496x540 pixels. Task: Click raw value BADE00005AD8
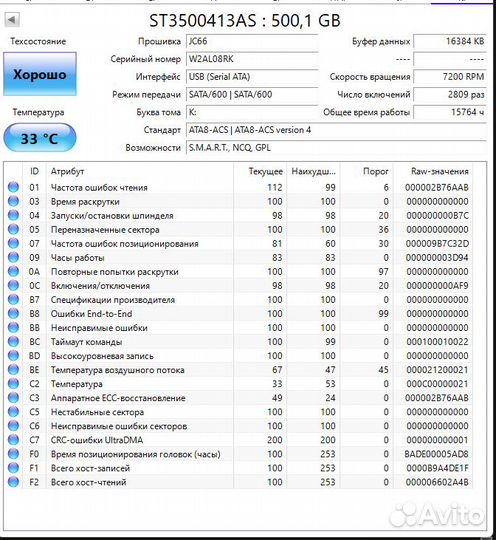coord(436,454)
